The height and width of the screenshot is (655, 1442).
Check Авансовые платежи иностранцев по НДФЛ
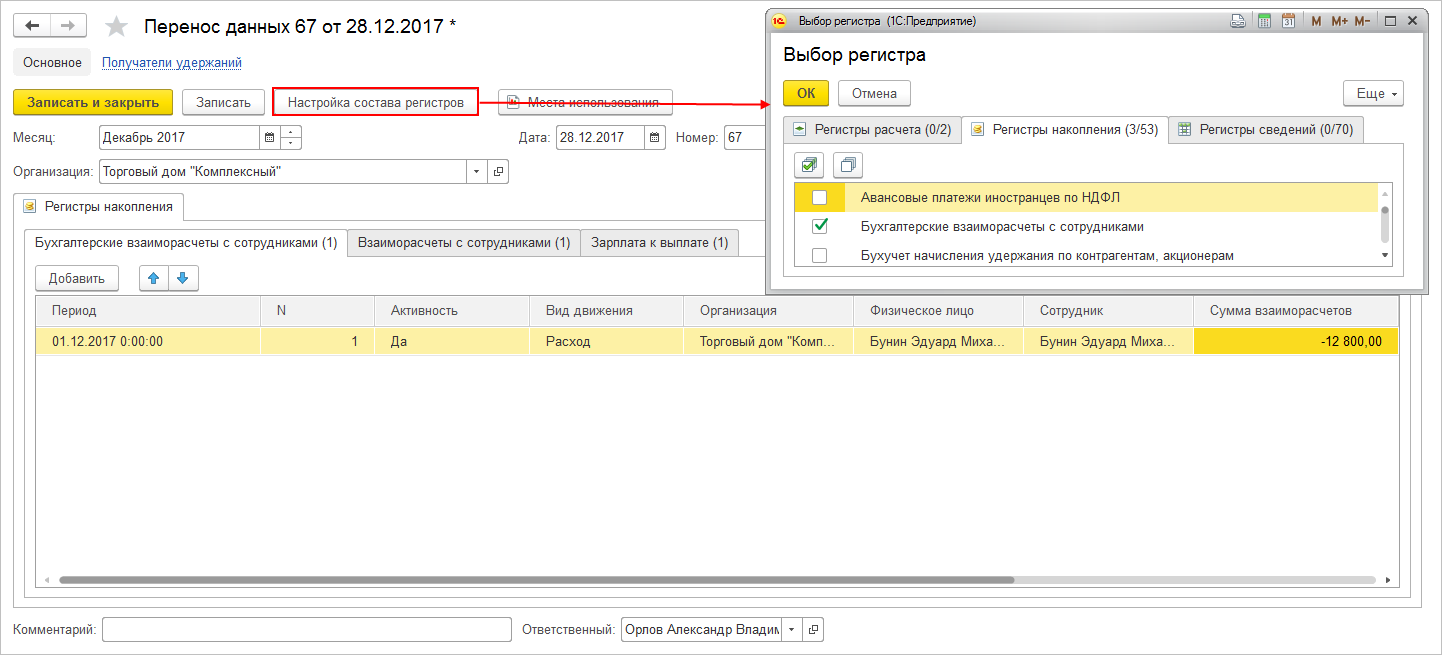click(820, 197)
